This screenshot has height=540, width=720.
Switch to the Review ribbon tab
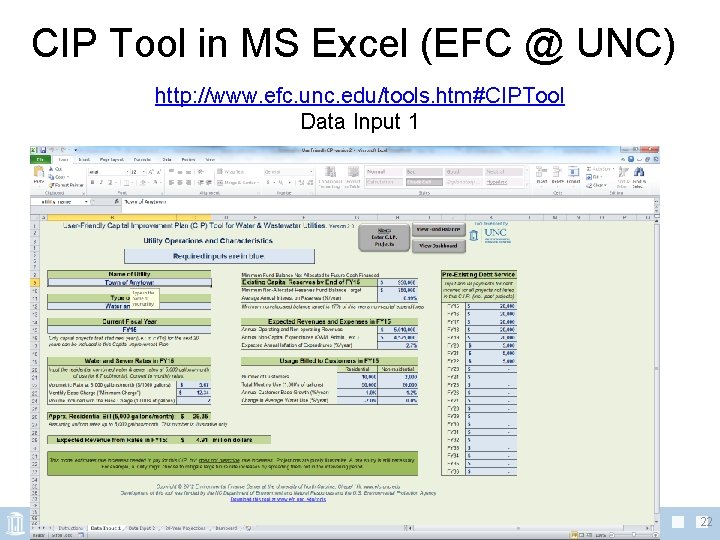pos(188,160)
